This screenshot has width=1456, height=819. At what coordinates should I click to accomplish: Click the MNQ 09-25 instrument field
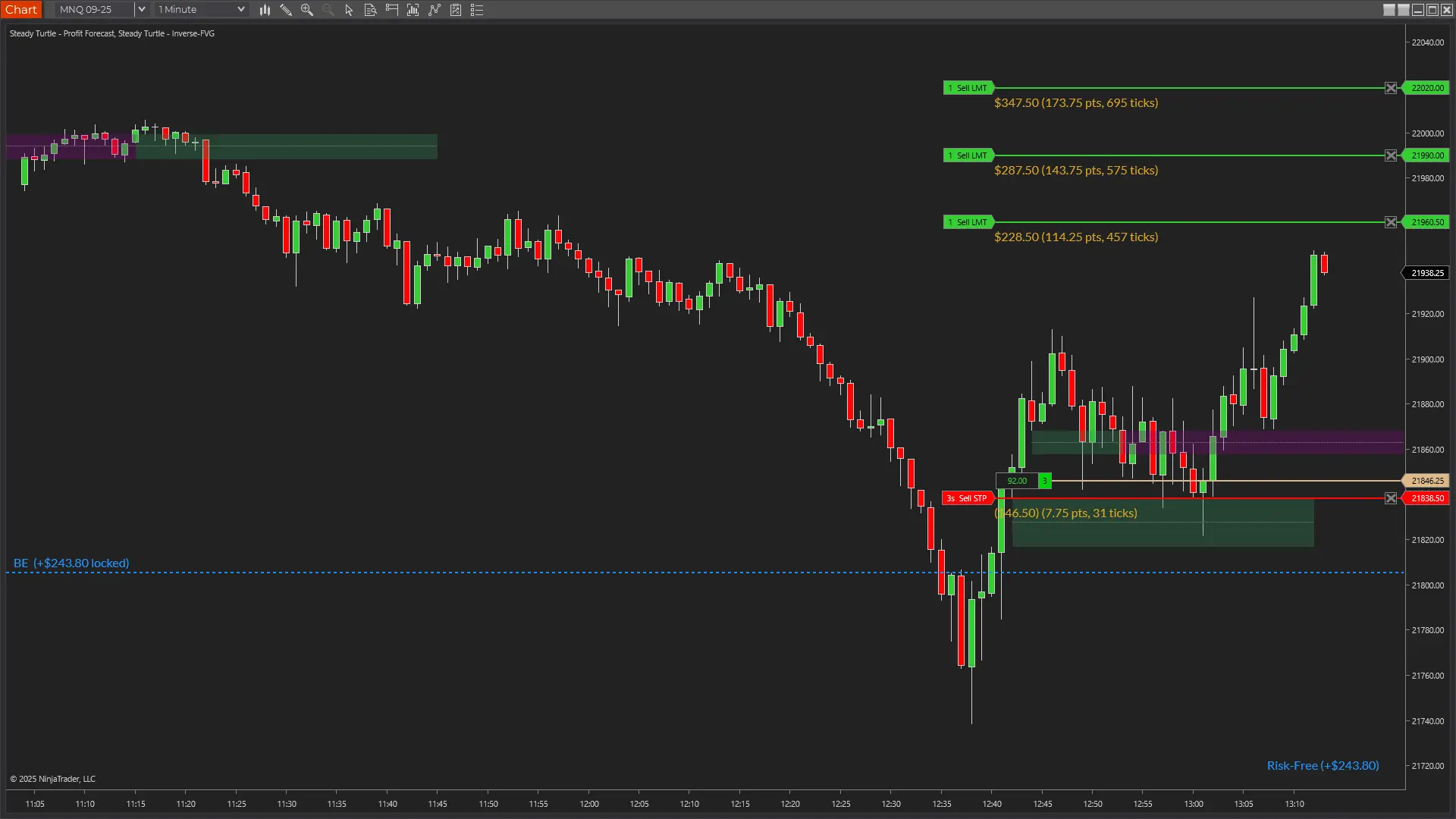tap(94, 10)
